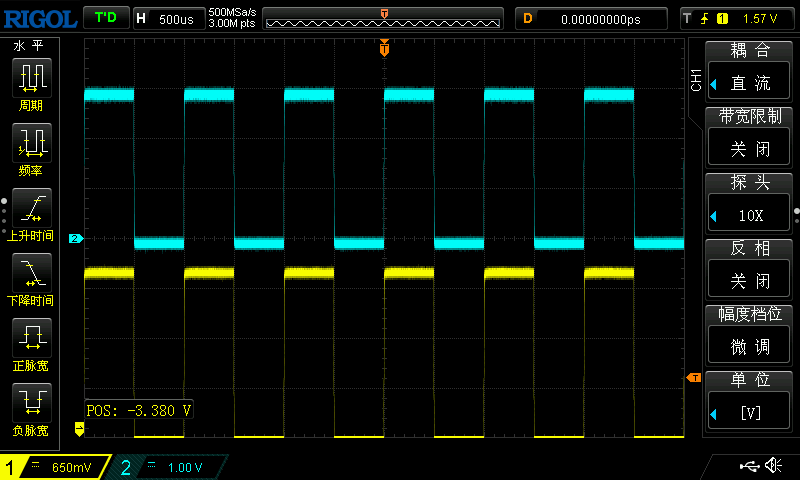The width and height of the screenshot is (800, 480).
Task: Open the 单位 unit dropdown
Action: click(750, 412)
